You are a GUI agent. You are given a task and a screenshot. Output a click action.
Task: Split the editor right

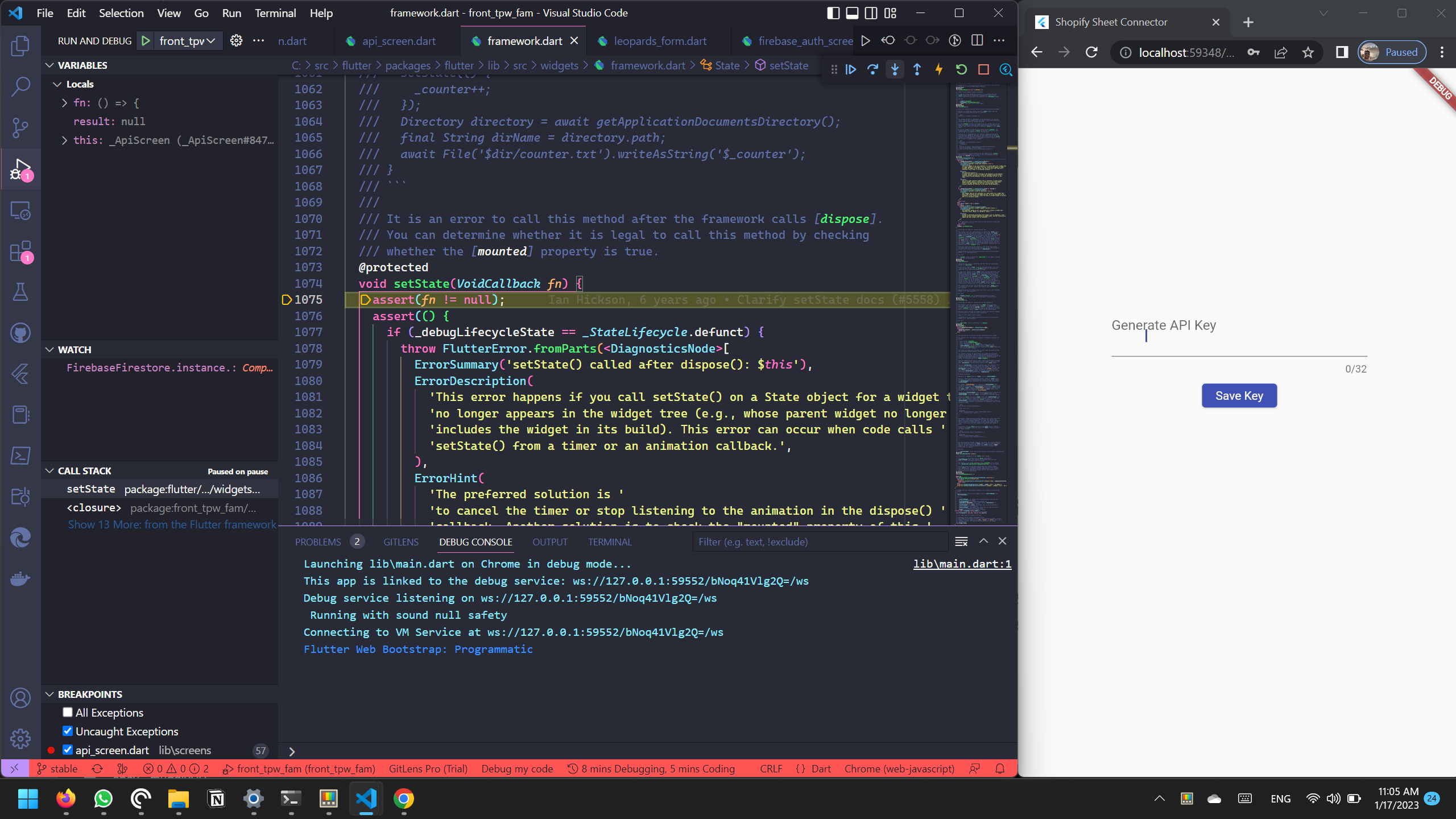pos(977,40)
